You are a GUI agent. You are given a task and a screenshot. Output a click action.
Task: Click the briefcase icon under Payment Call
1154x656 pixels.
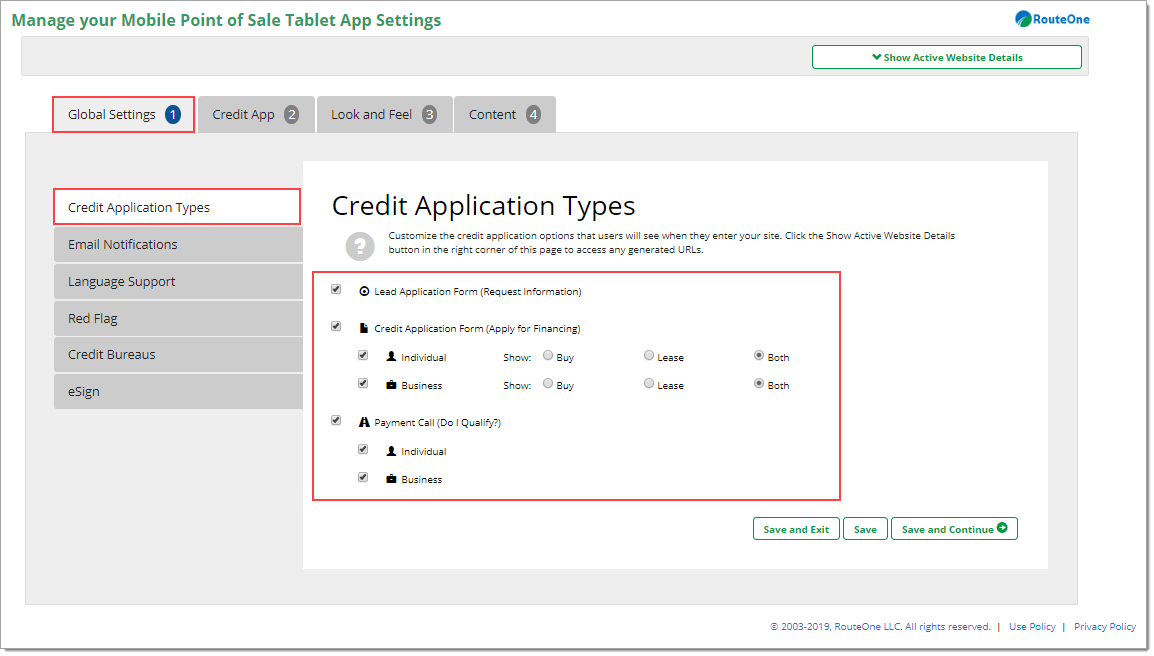point(392,479)
